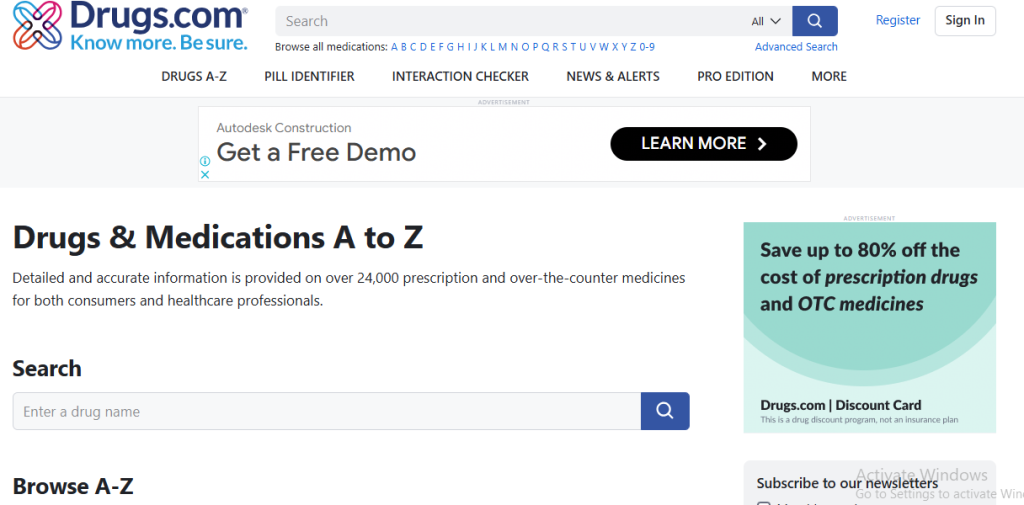Browse medications starting with letter O
Viewport: 1024px width, 505px height.
[525, 47]
